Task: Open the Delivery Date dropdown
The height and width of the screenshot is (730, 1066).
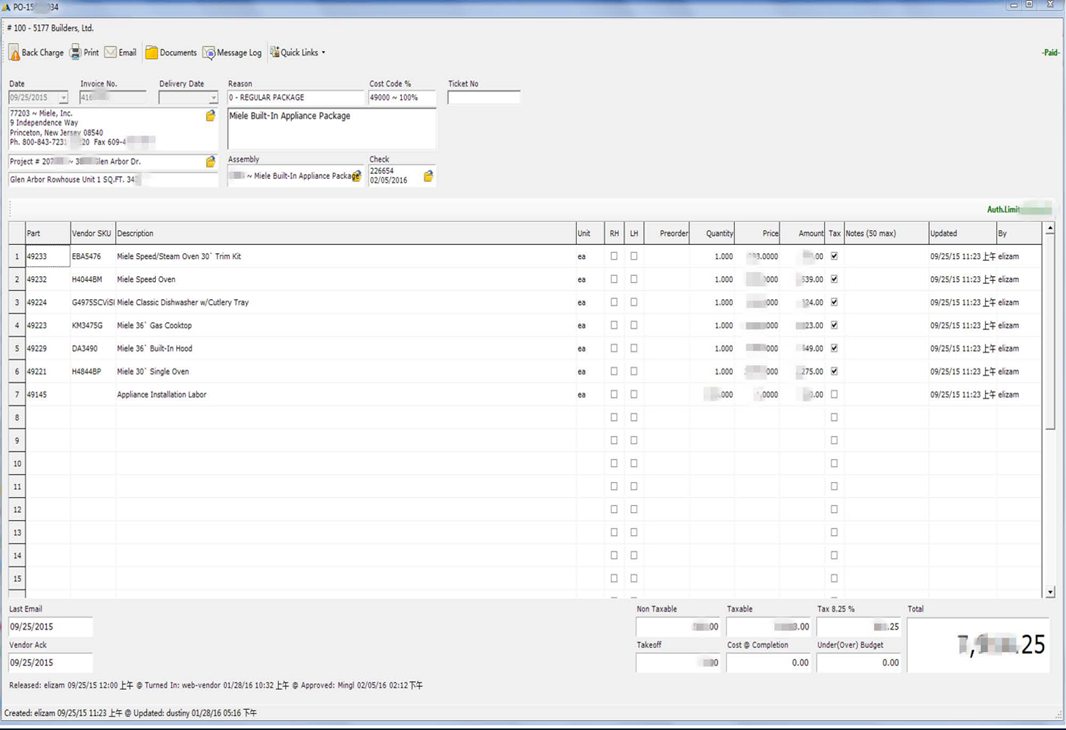Action: (x=212, y=98)
